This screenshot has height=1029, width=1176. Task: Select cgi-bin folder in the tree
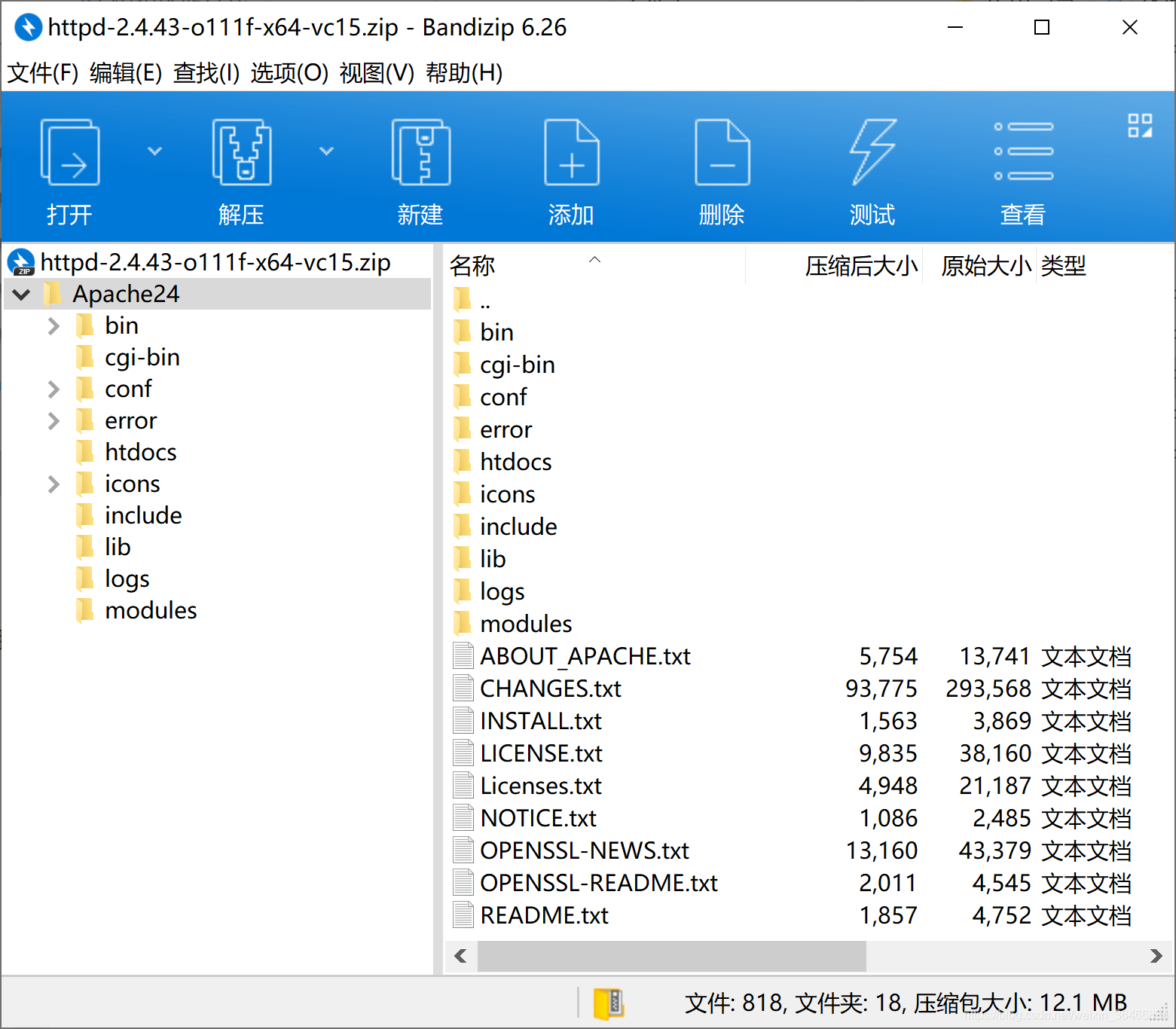click(142, 357)
